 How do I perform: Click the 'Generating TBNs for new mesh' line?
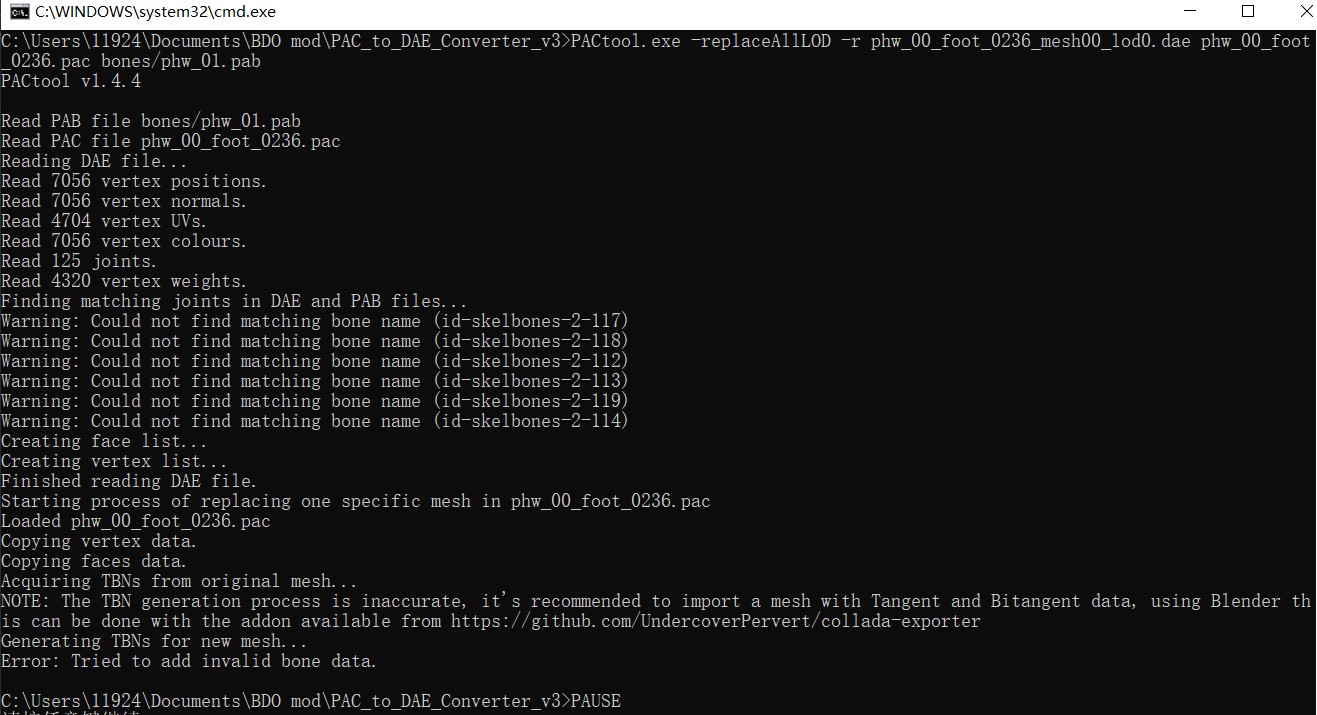point(155,641)
